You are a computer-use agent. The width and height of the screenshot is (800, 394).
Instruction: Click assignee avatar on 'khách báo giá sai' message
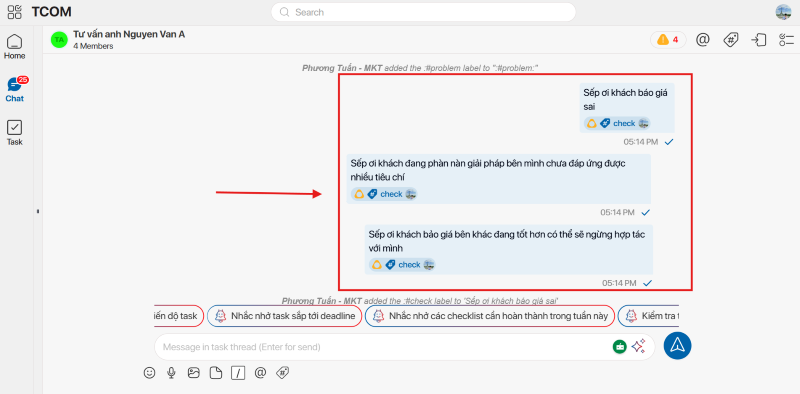click(643, 123)
